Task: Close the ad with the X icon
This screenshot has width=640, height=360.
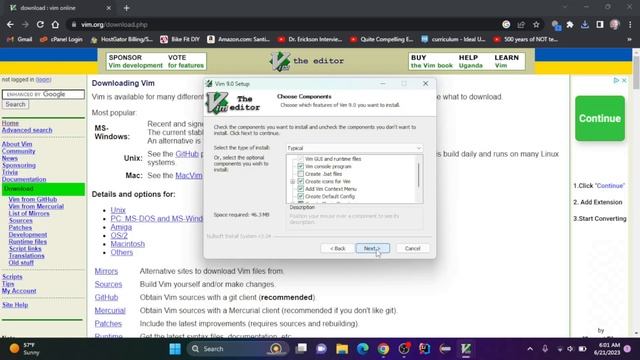Action: coord(624,80)
